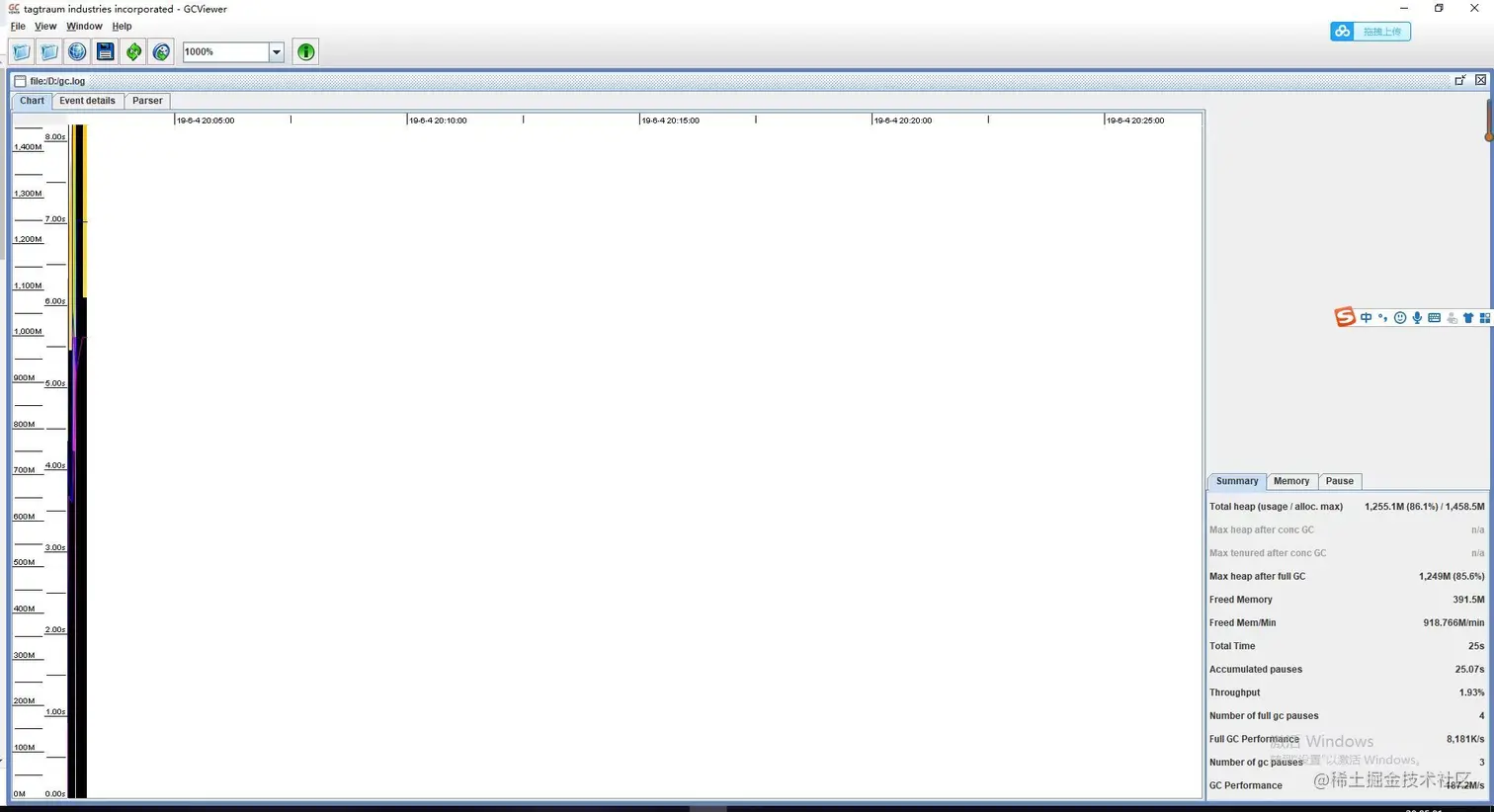Click the Sogou skin shirt icon
Image resolution: width=1494 pixels, height=812 pixels.
(1468, 318)
